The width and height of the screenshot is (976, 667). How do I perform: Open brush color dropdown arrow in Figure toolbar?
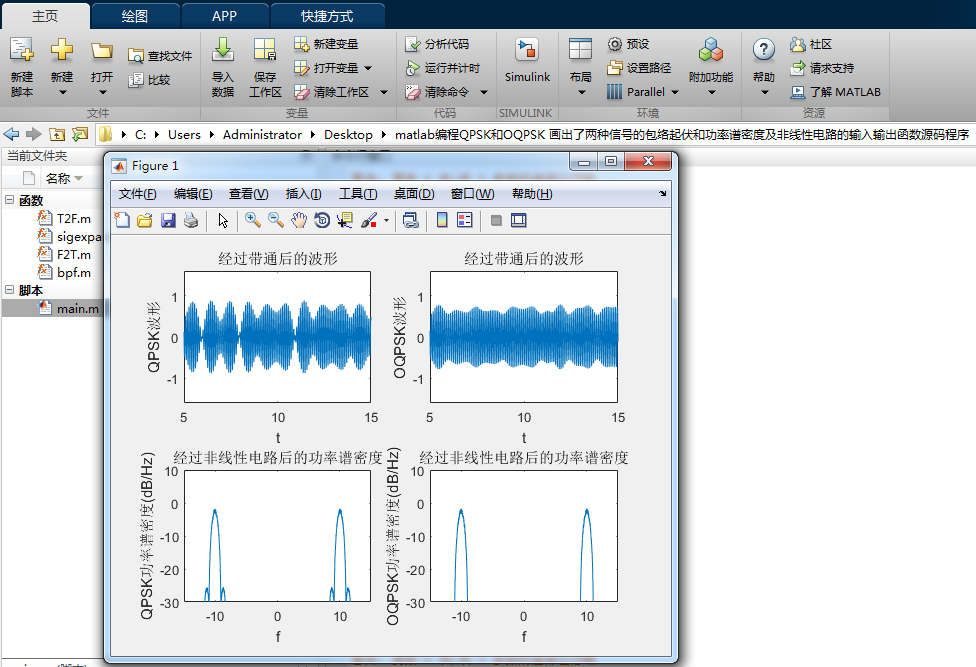[x=387, y=220]
